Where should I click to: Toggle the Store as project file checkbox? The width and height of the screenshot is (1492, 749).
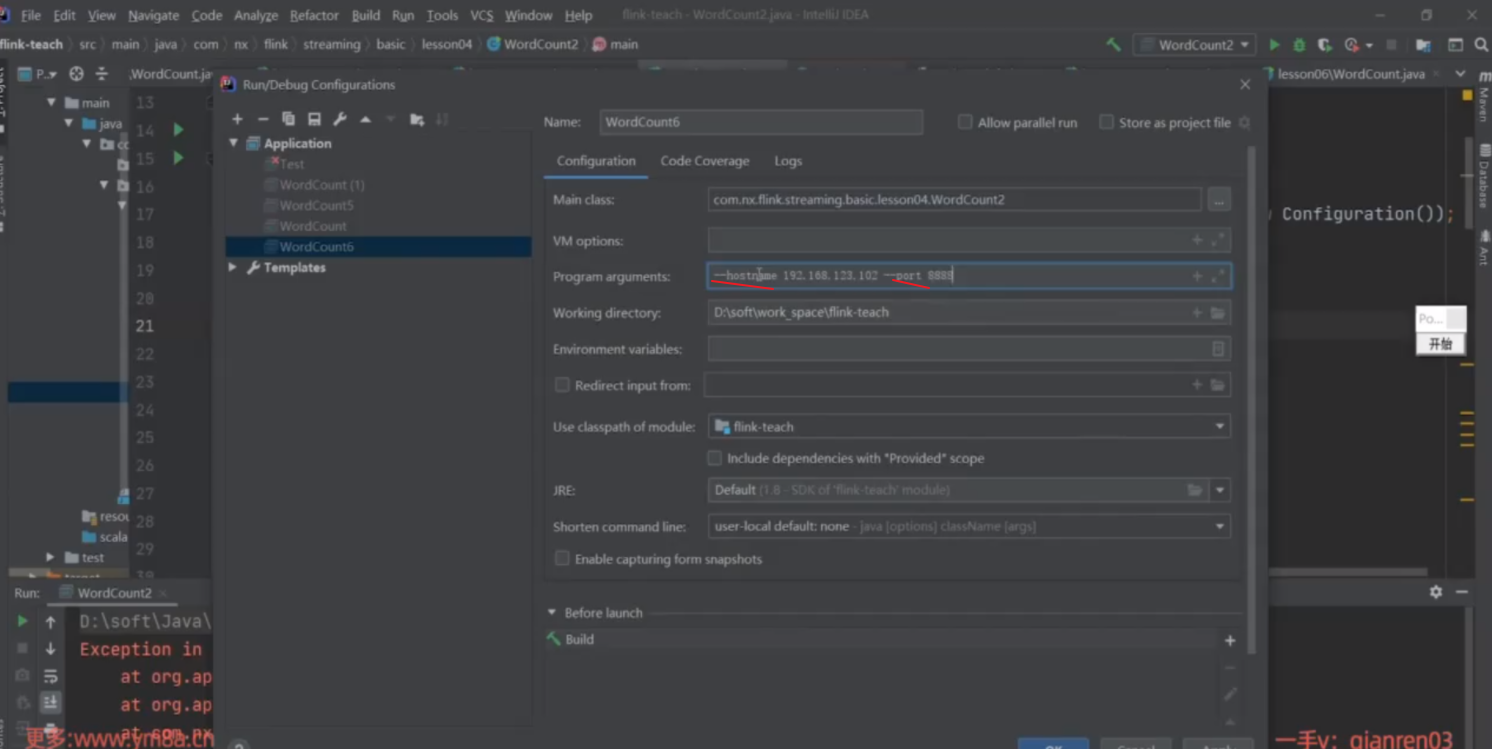(x=1106, y=122)
